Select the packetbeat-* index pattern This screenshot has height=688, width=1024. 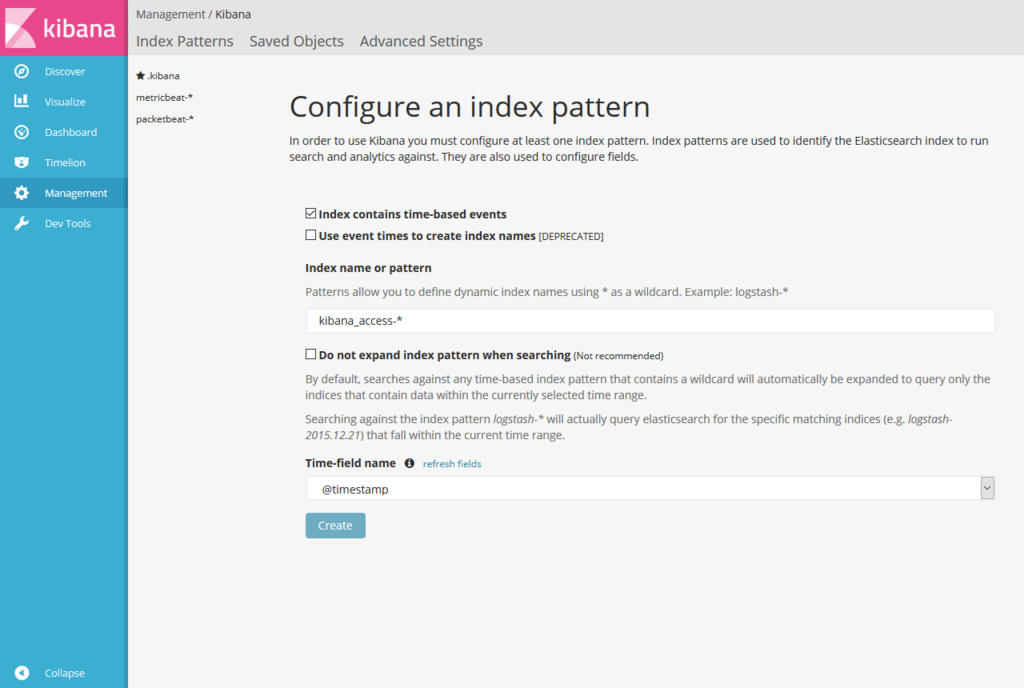tap(165, 119)
